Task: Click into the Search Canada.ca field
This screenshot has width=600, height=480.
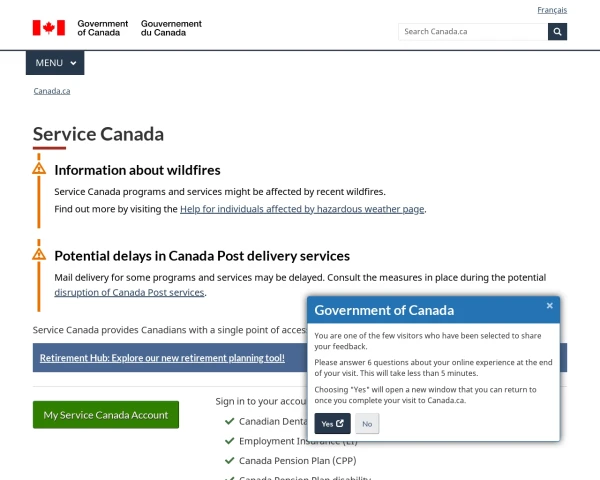Action: coord(473,32)
